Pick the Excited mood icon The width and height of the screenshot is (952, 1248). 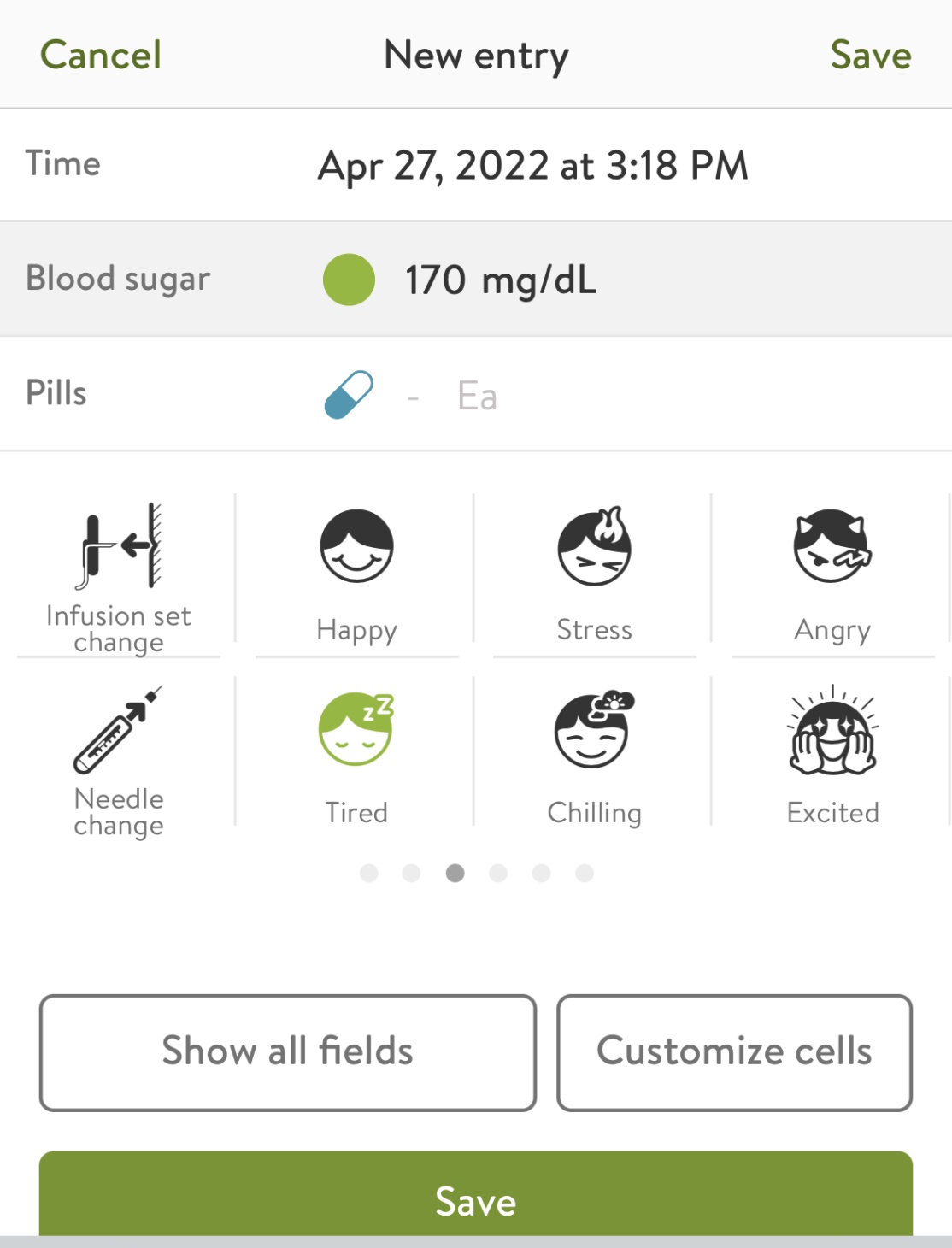[832, 729]
